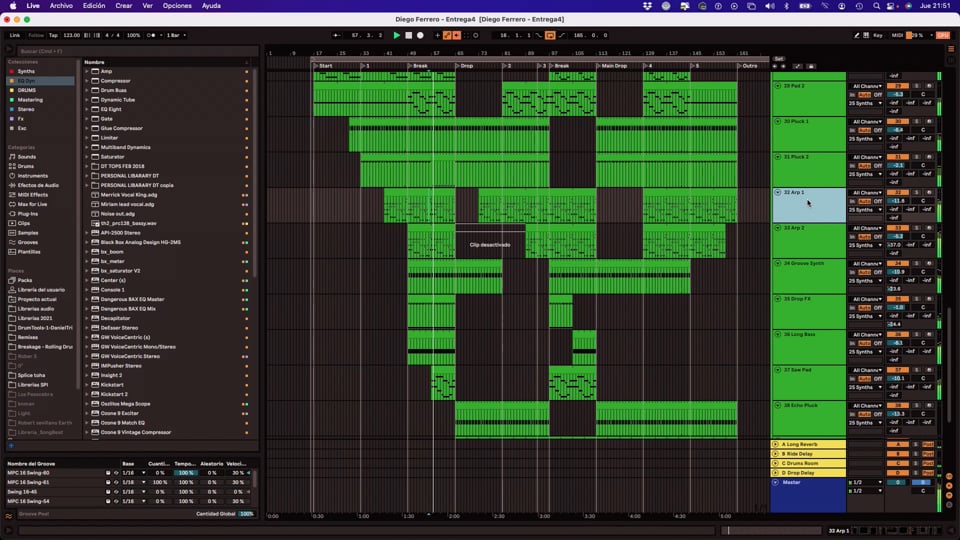The width and height of the screenshot is (960, 540).
Task: Solo the 33 Arp 2 track
Action: coord(917,228)
